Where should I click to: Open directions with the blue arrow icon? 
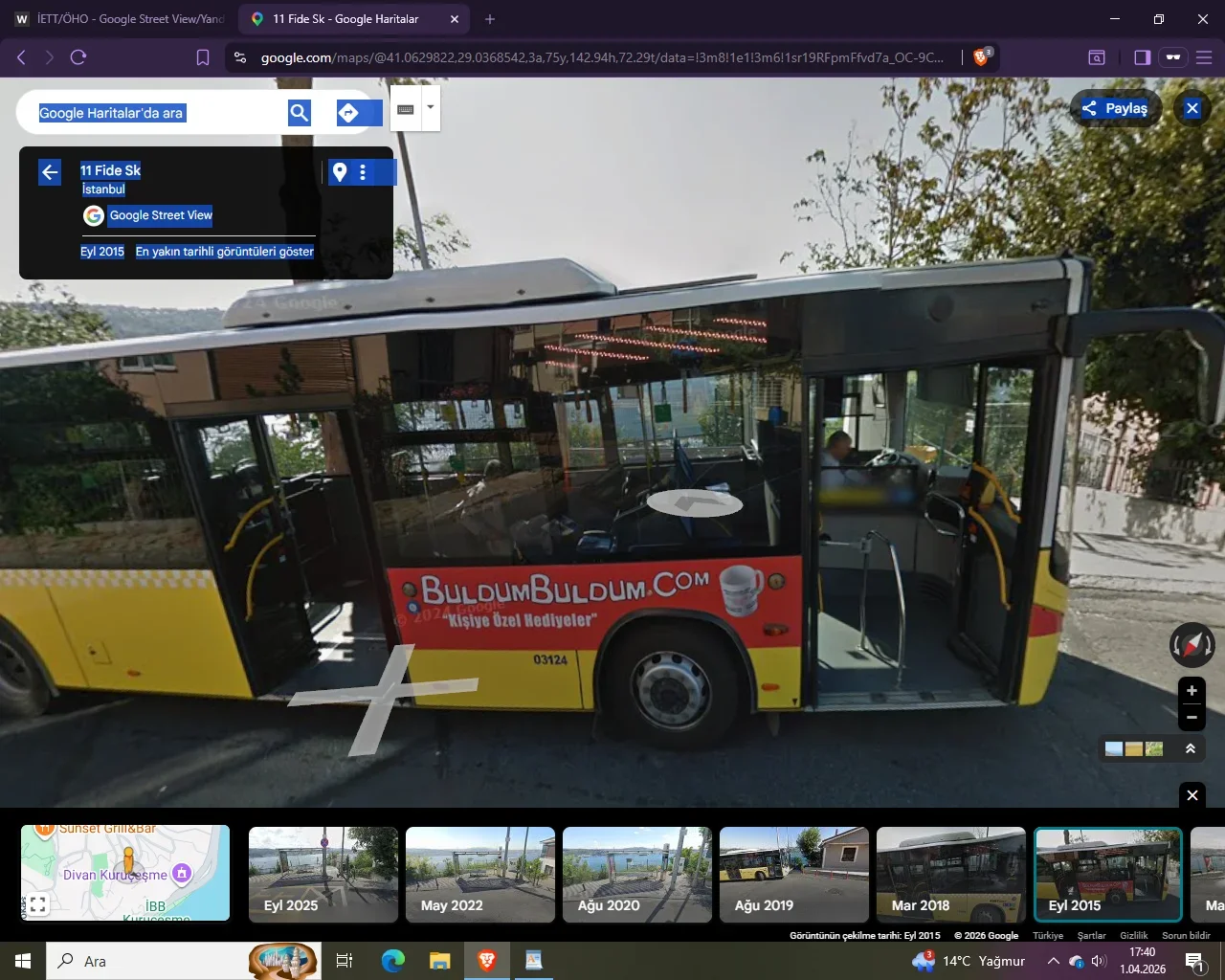pyautogui.click(x=348, y=113)
